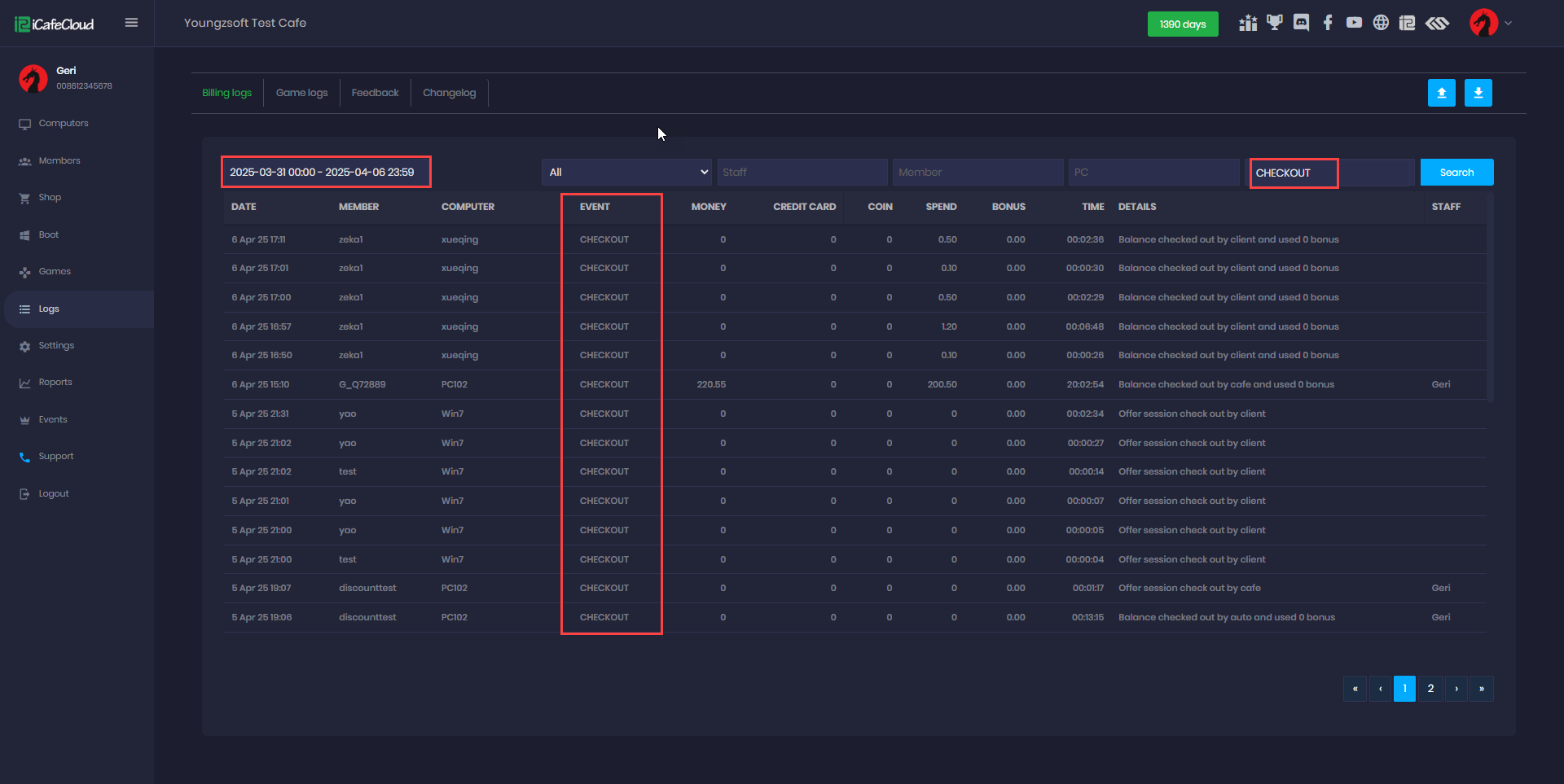Click the 1390 days license button
The width and height of the screenshot is (1564, 784).
click(1182, 24)
